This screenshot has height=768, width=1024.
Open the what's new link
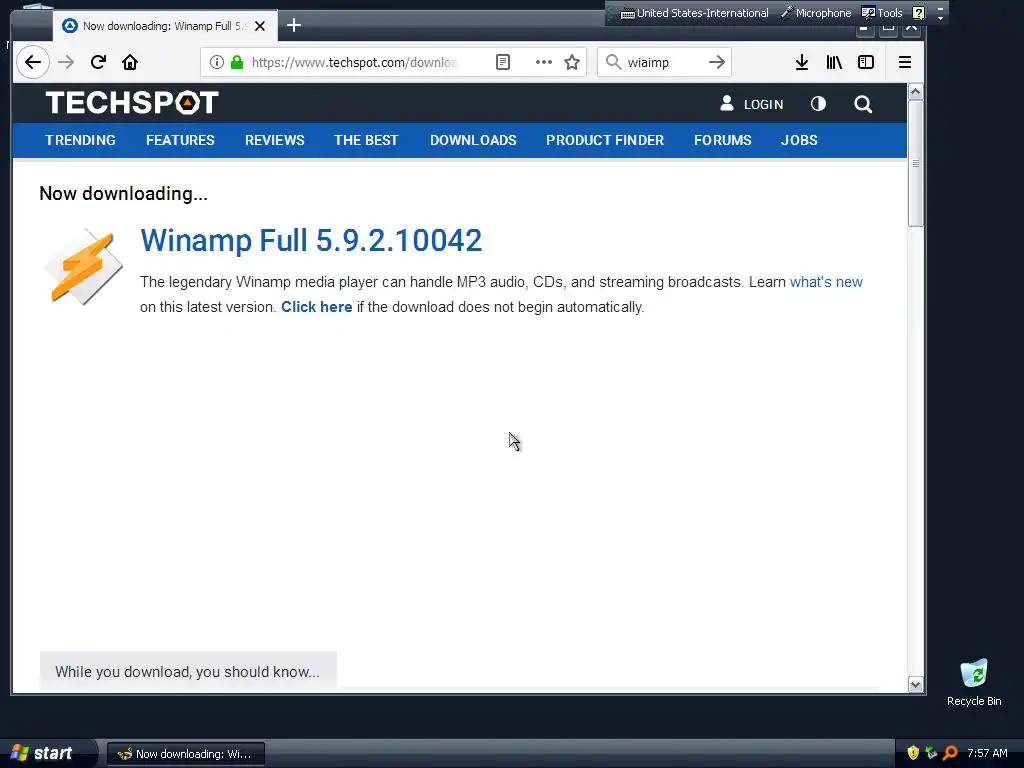click(826, 282)
